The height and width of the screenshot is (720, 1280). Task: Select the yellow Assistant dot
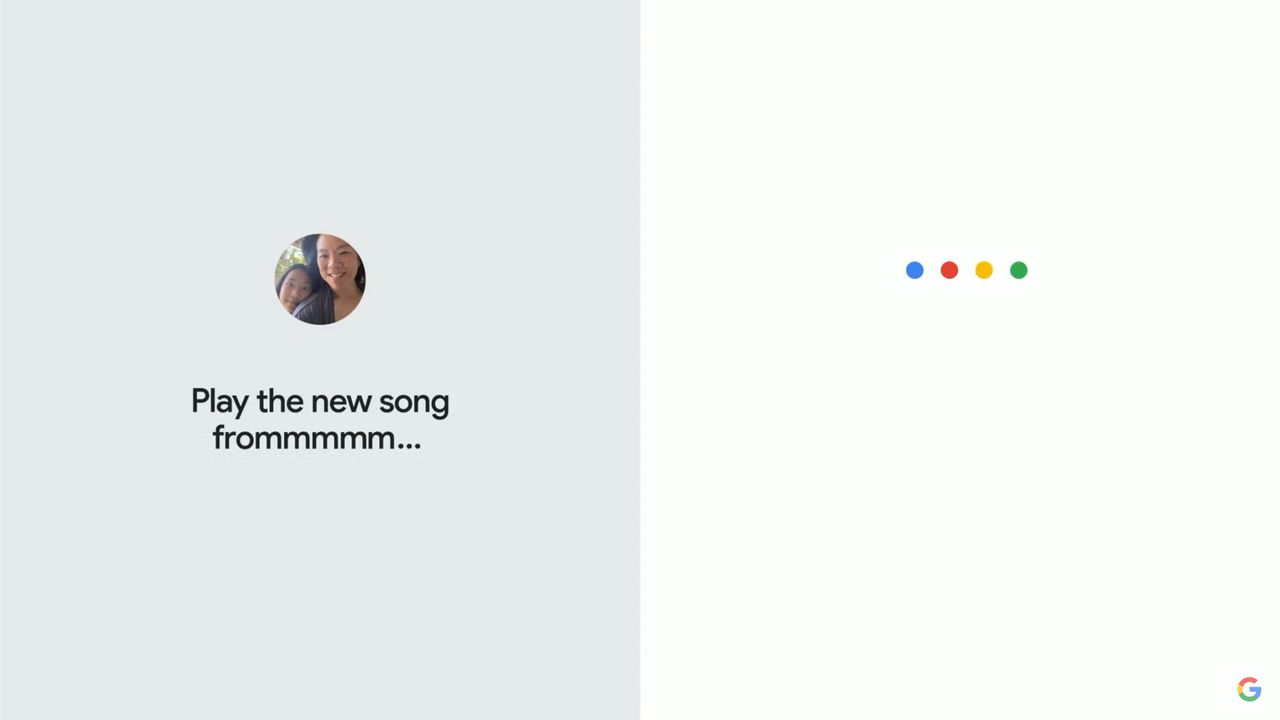pyautogui.click(x=984, y=270)
